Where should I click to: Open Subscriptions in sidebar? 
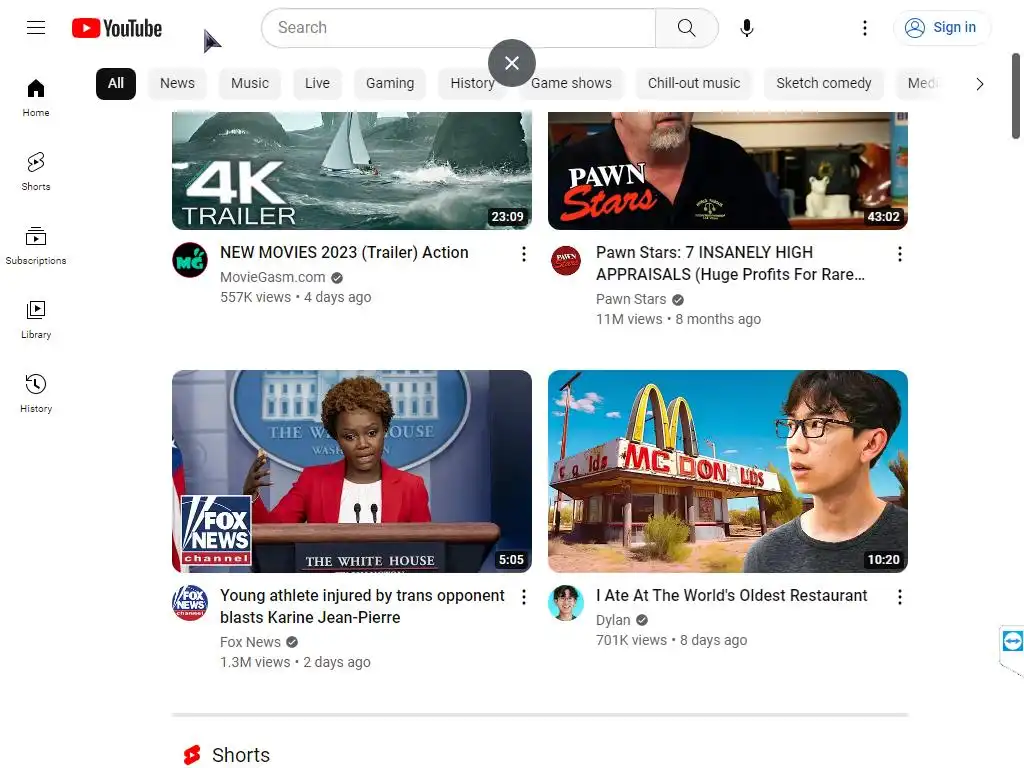pyautogui.click(x=36, y=246)
